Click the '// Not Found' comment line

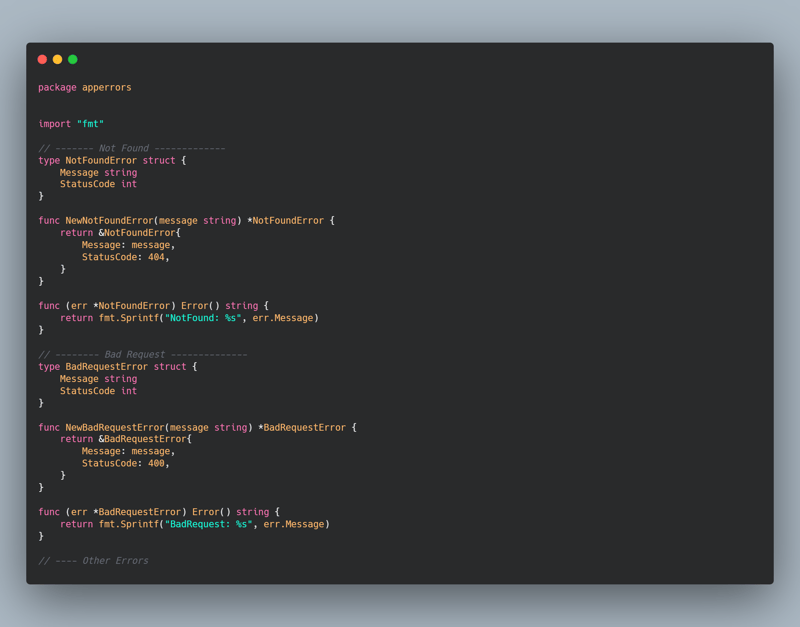tap(132, 148)
